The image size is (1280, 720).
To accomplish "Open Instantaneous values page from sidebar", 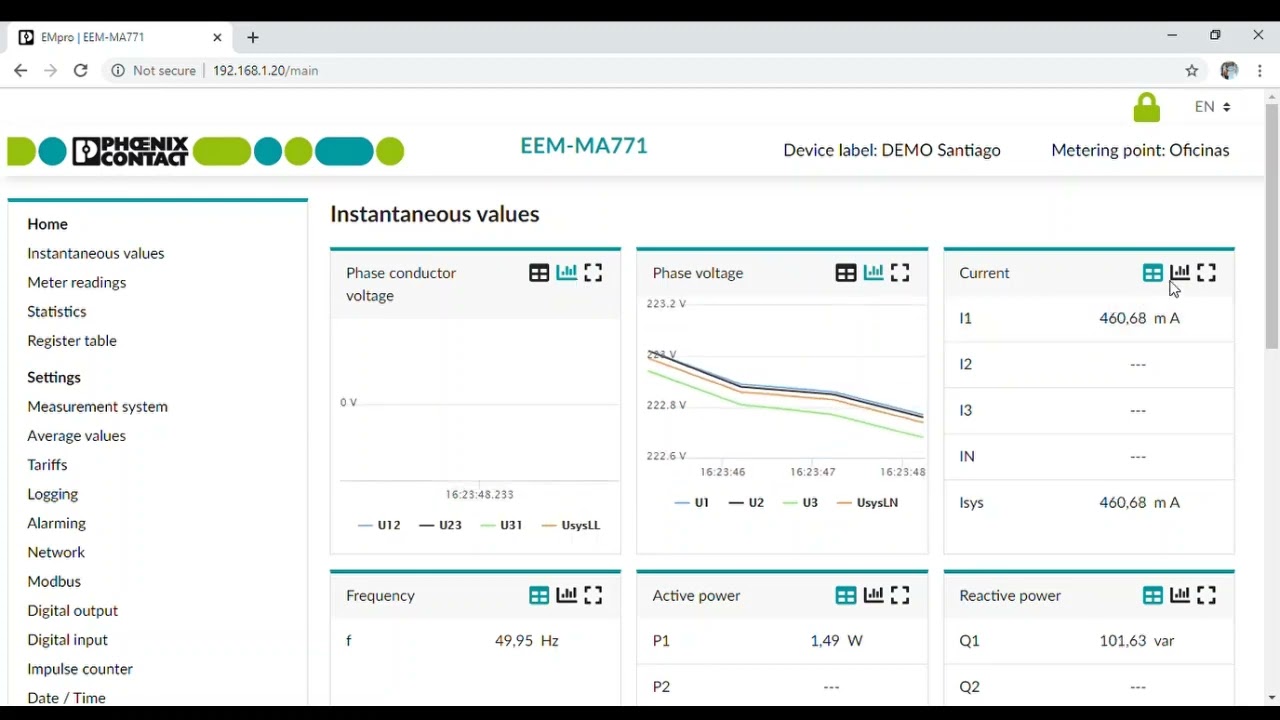I will coord(96,253).
